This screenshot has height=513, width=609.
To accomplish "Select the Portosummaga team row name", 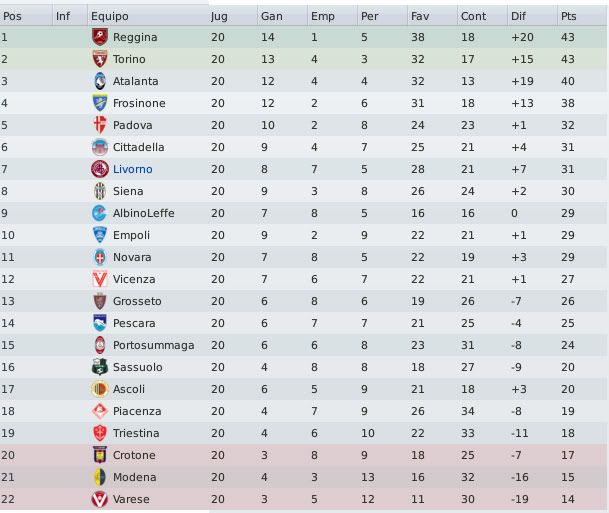I will (x=153, y=345).
